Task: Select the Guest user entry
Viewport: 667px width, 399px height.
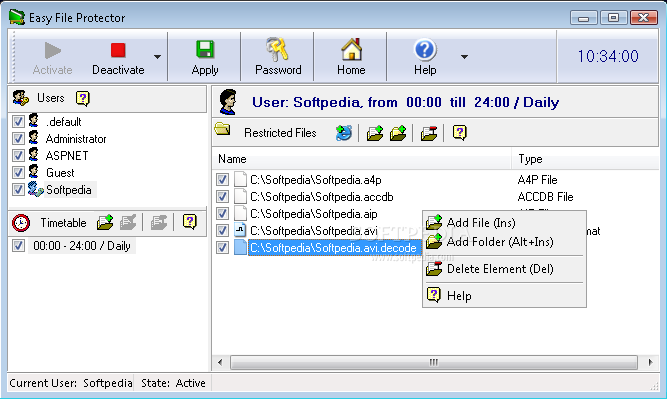Action: (x=60, y=173)
